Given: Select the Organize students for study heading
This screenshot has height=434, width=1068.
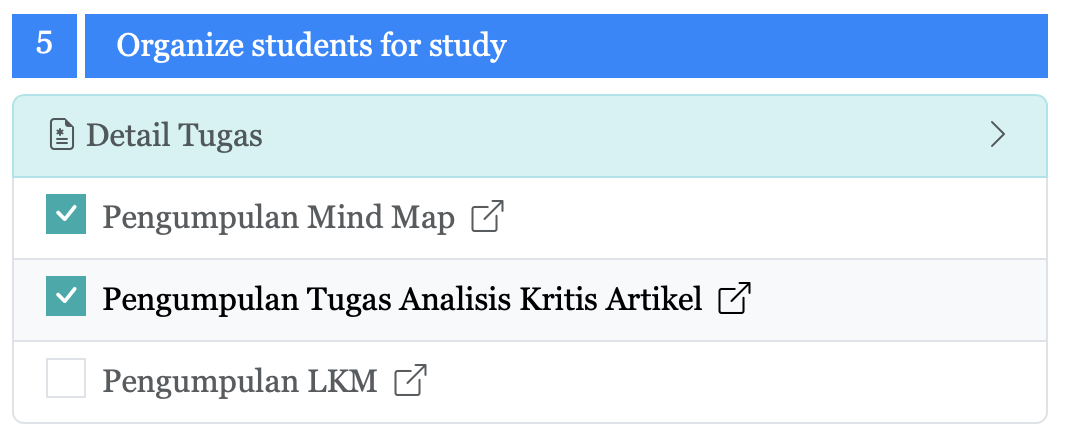Looking at the screenshot, I should click(311, 46).
